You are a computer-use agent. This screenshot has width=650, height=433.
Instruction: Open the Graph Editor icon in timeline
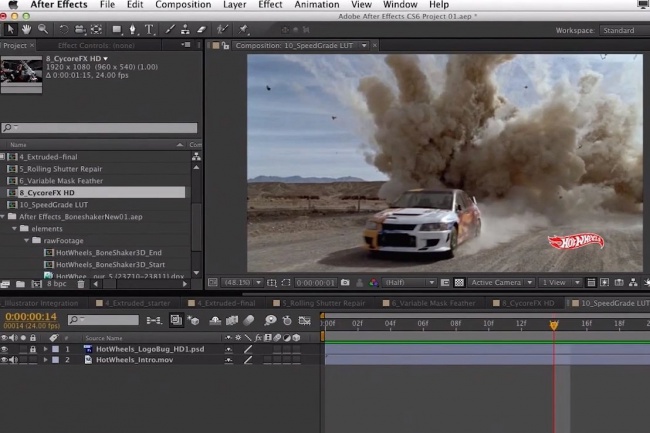305,320
